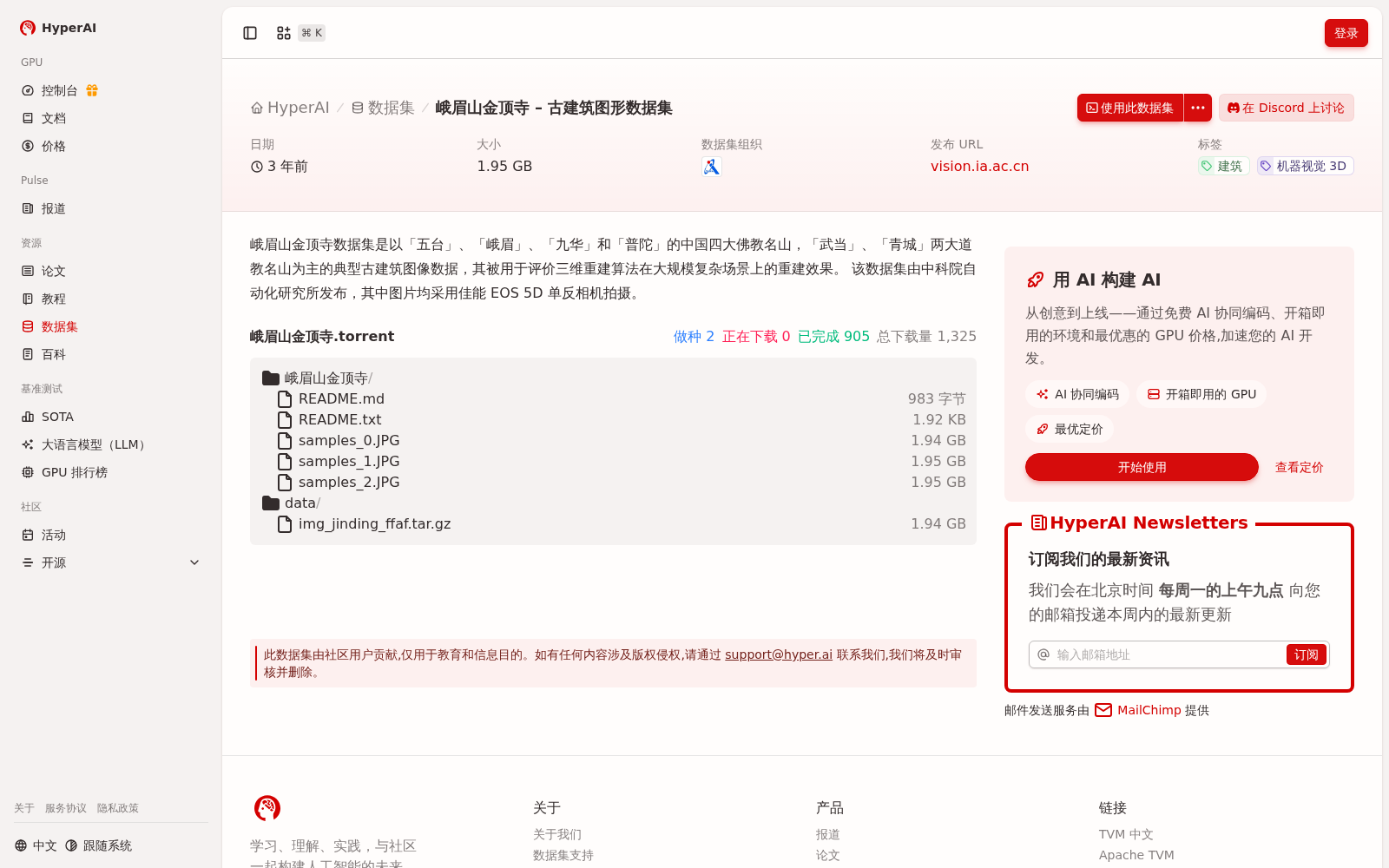Viewport: 1389px width, 868px height.
Task: Click the 登录 button
Action: (1346, 33)
